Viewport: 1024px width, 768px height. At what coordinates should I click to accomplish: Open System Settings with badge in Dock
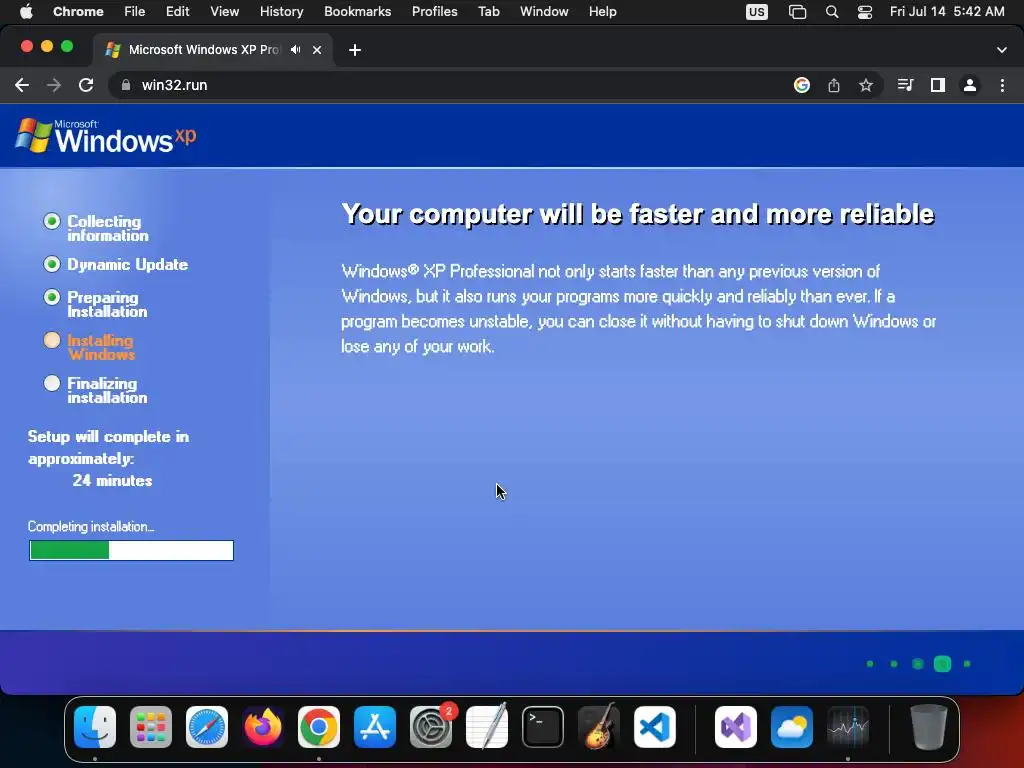431,727
